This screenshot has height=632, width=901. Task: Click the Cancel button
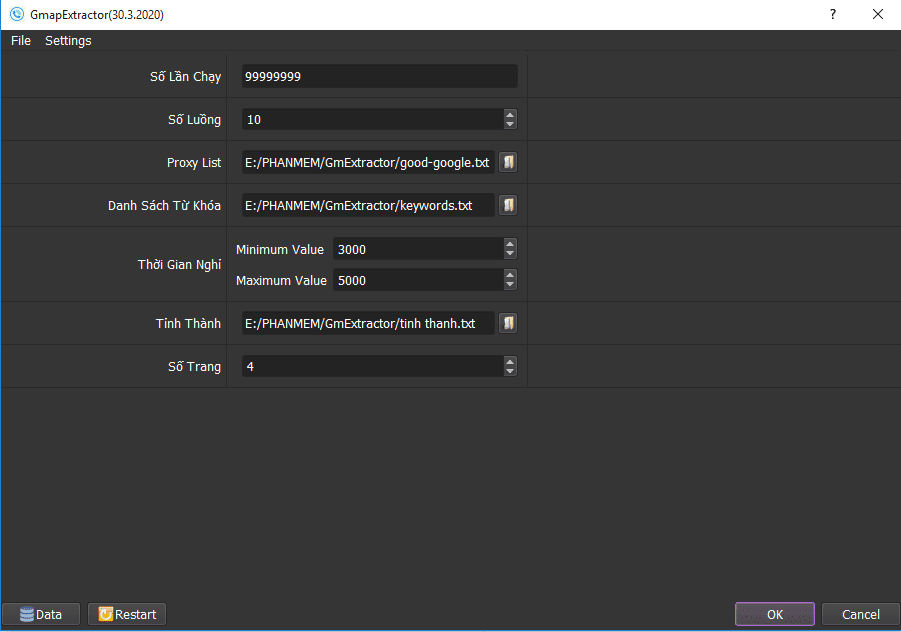[x=860, y=614]
